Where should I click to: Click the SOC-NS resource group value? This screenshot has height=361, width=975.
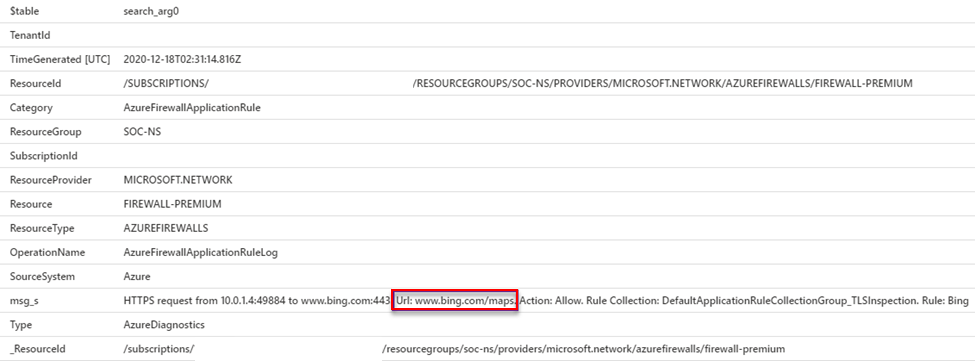click(x=142, y=132)
